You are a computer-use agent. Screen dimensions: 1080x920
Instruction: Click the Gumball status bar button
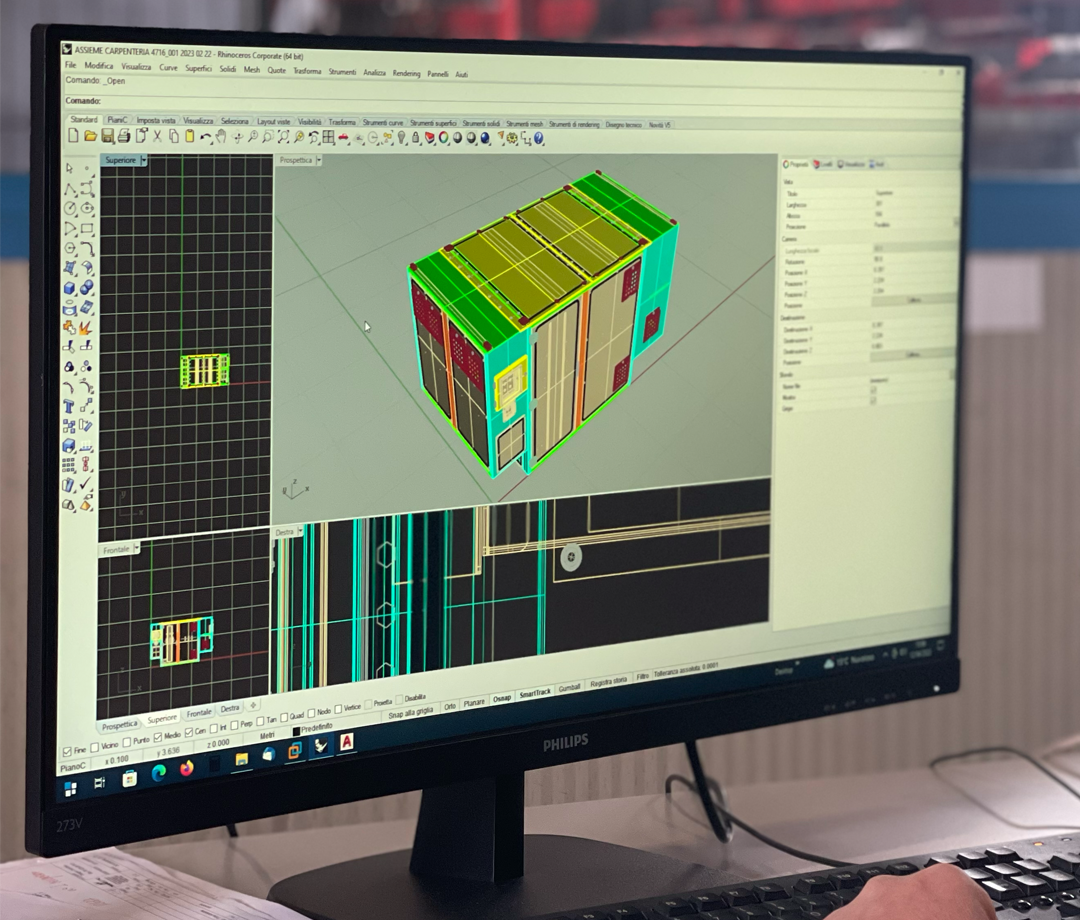coord(568,688)
